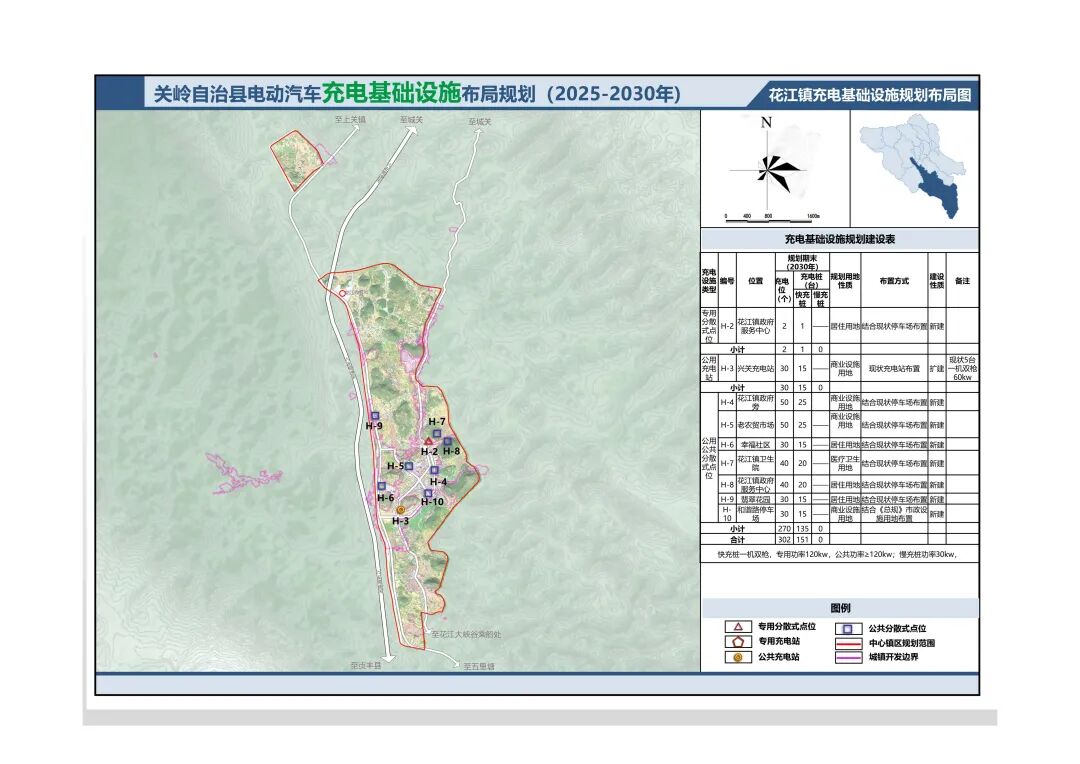Click the subtotal value 270
1080x764 pixels.
point(784,529)
